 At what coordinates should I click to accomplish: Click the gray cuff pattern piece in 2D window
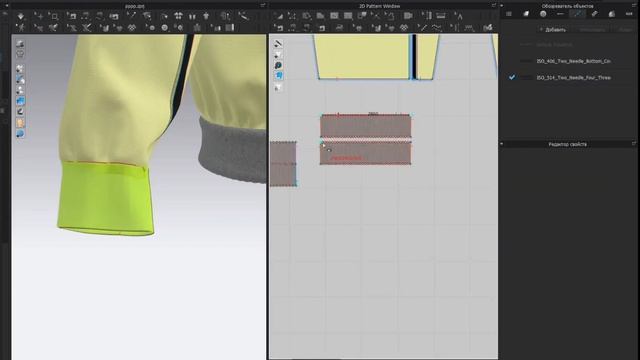[x=365, y=140]
